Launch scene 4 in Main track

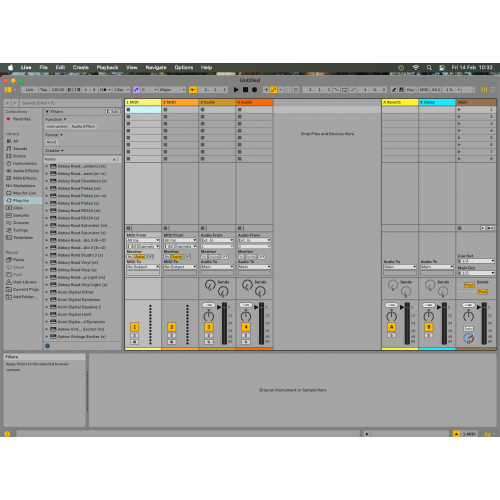[x=459, y=130]
